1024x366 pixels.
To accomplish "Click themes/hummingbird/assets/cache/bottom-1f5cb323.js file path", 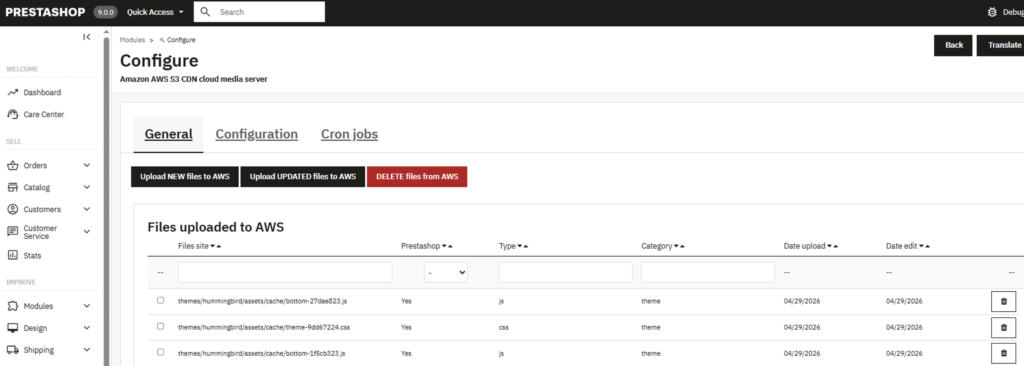I will [x=262, y=353].
